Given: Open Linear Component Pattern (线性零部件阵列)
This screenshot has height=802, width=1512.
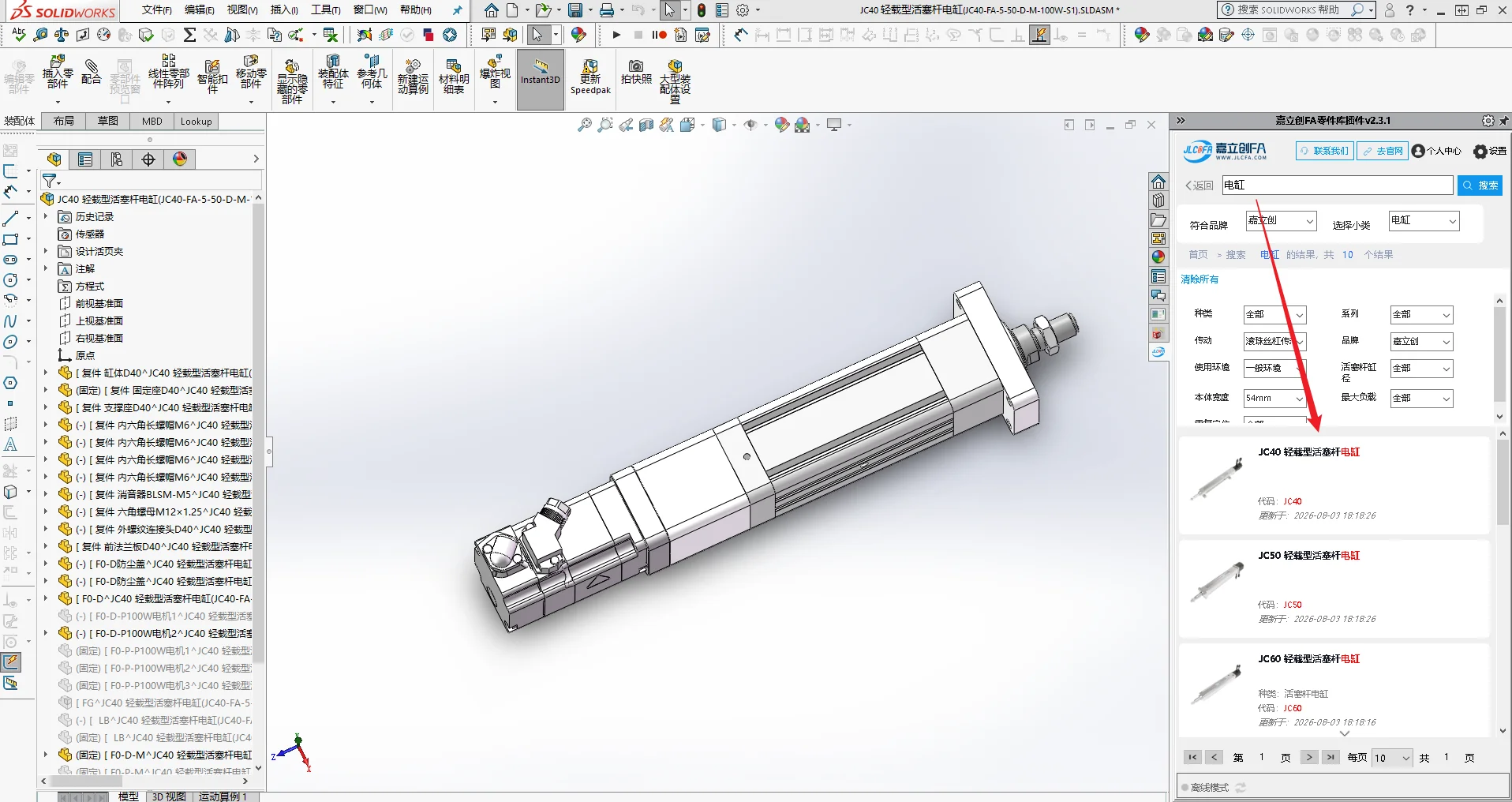Looking at the screenshot, I should (168, 73).
